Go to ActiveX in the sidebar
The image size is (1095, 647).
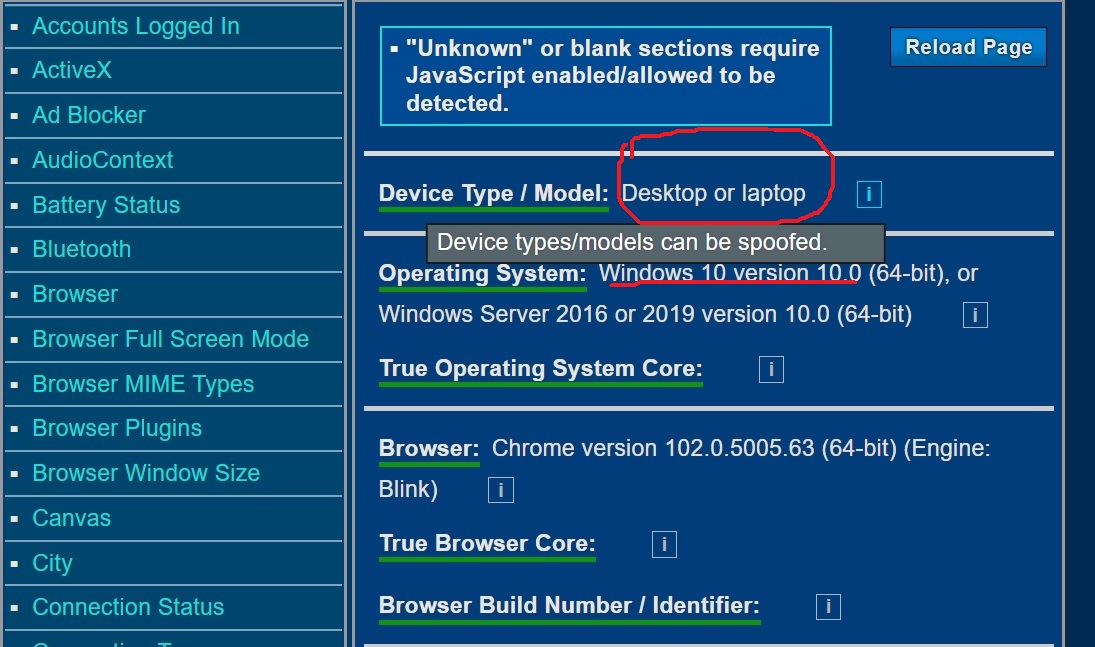coord(71,70)
